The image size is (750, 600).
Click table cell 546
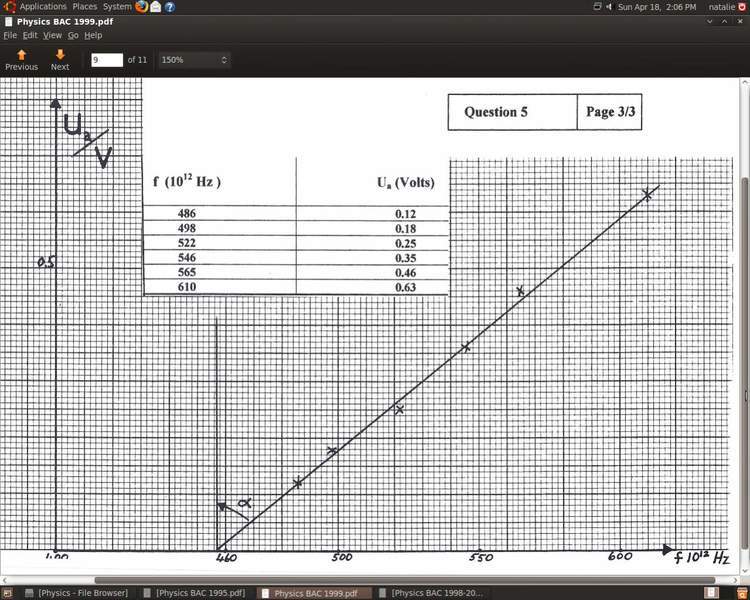(187, 257)
